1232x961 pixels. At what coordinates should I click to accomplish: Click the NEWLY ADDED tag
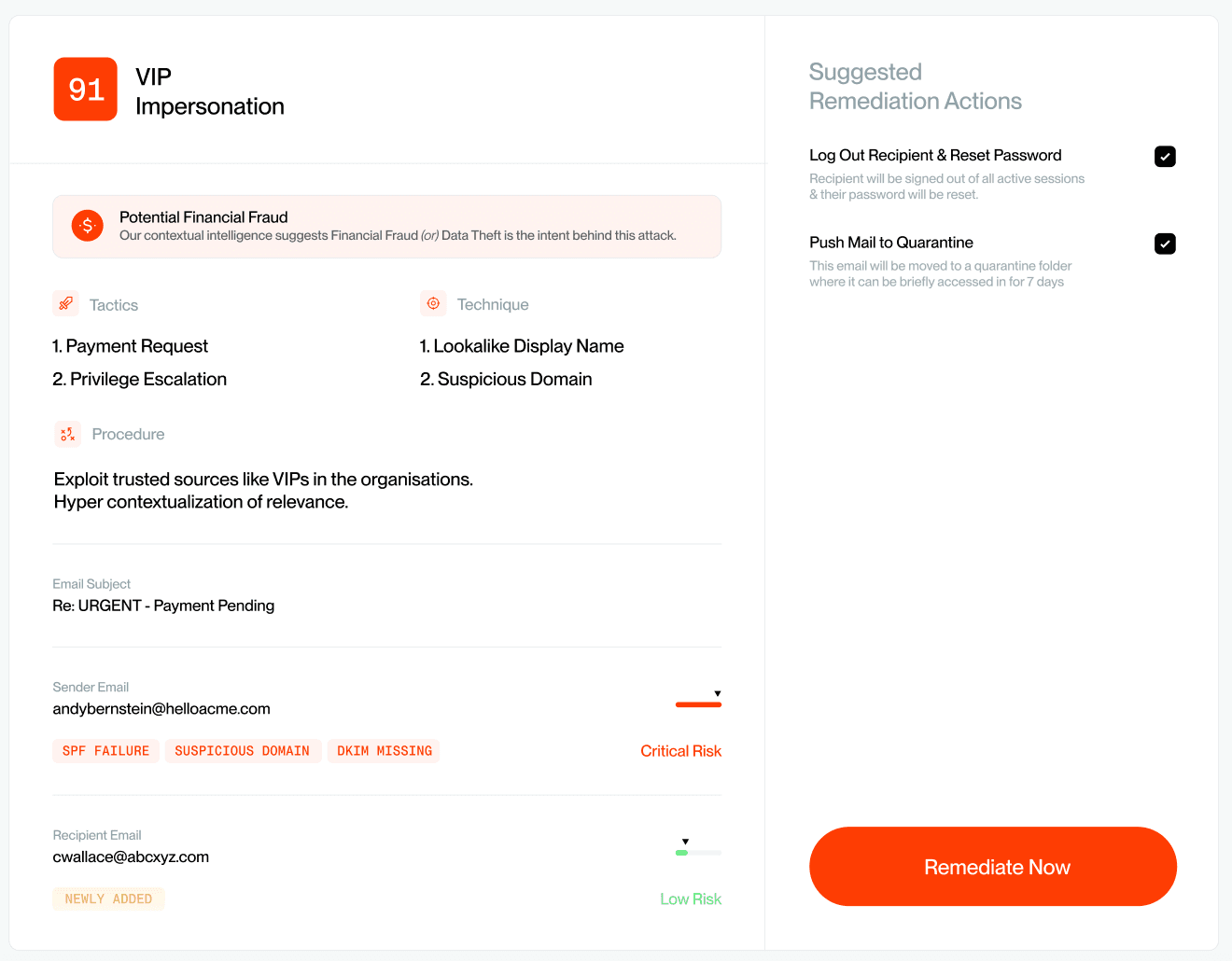click(x=108, y=899)
